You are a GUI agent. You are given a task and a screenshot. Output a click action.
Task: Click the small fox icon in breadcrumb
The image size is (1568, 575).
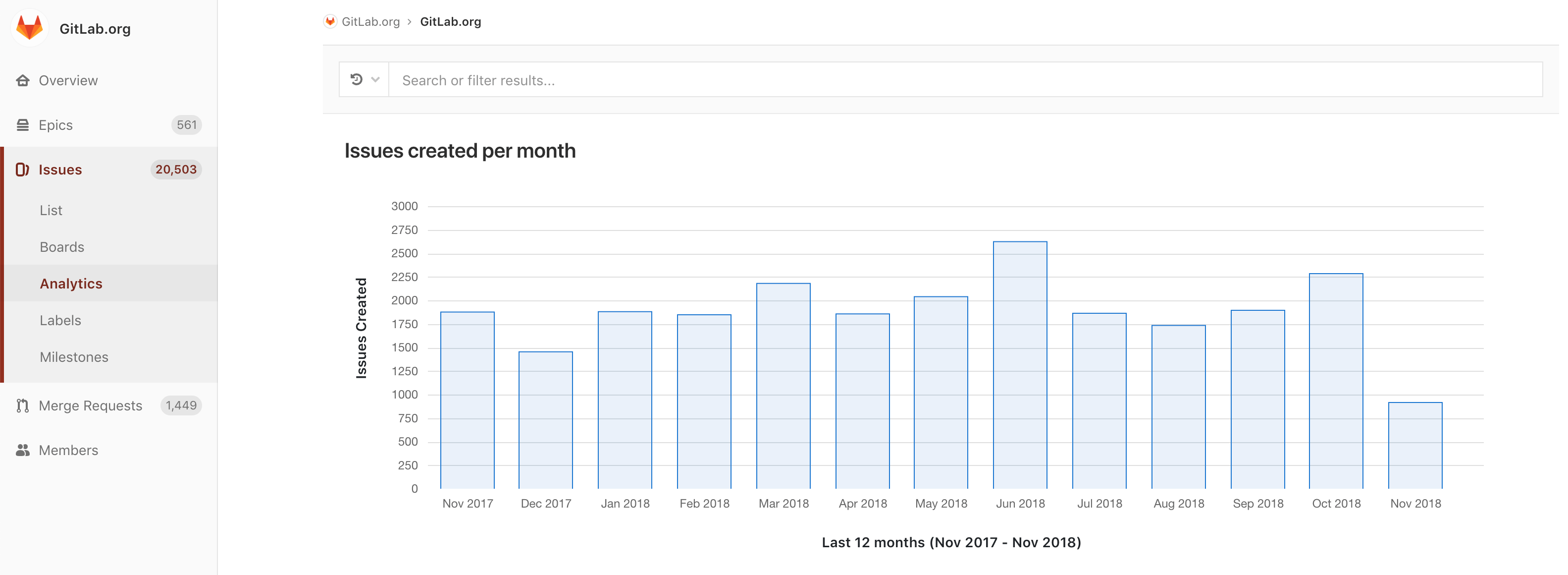(x=330, y=21)
